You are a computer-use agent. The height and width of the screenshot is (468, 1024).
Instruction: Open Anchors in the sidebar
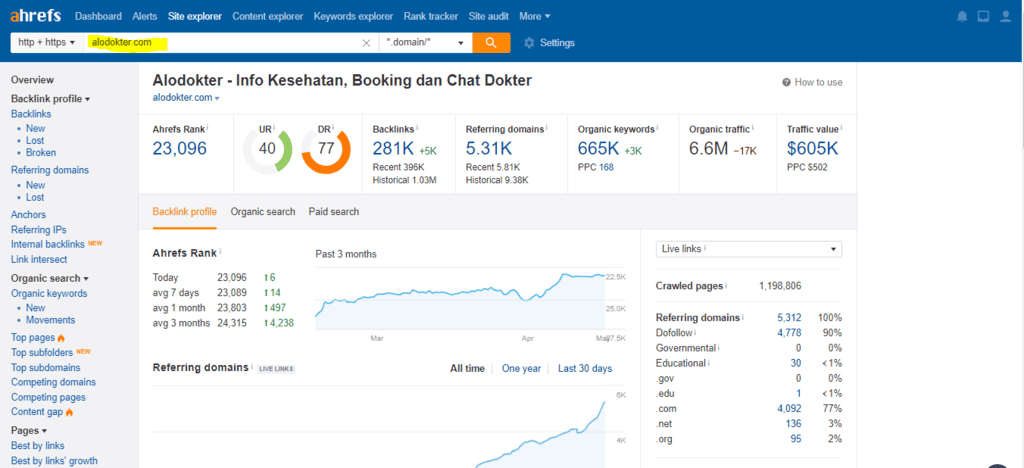click(29, 215)
